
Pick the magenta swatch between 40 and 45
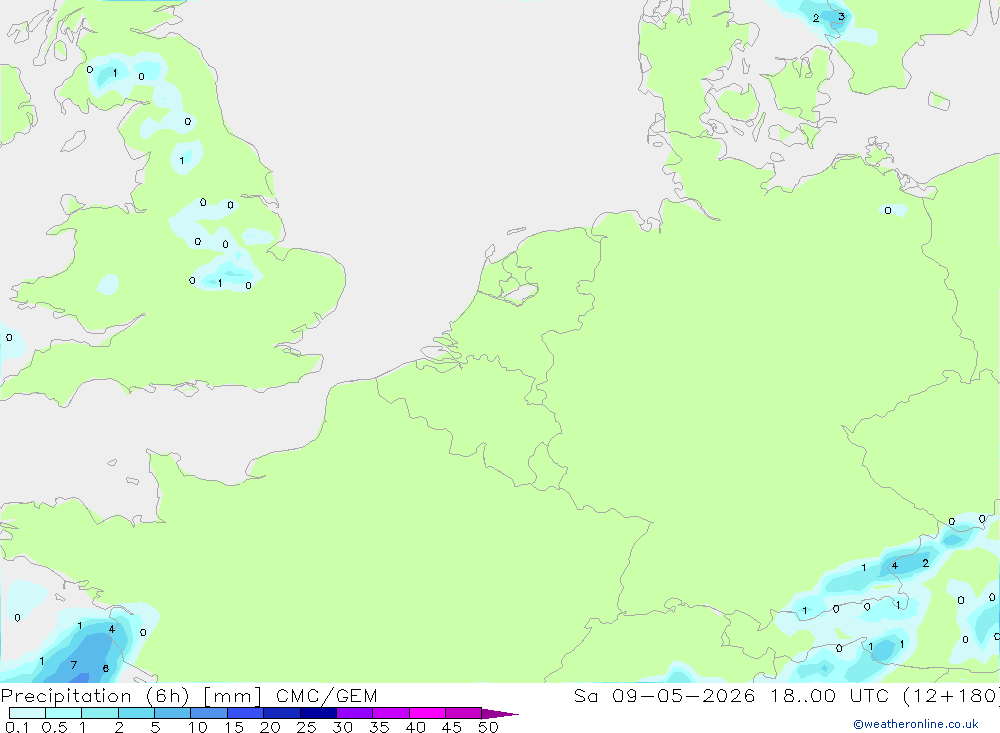coord(427,713)
